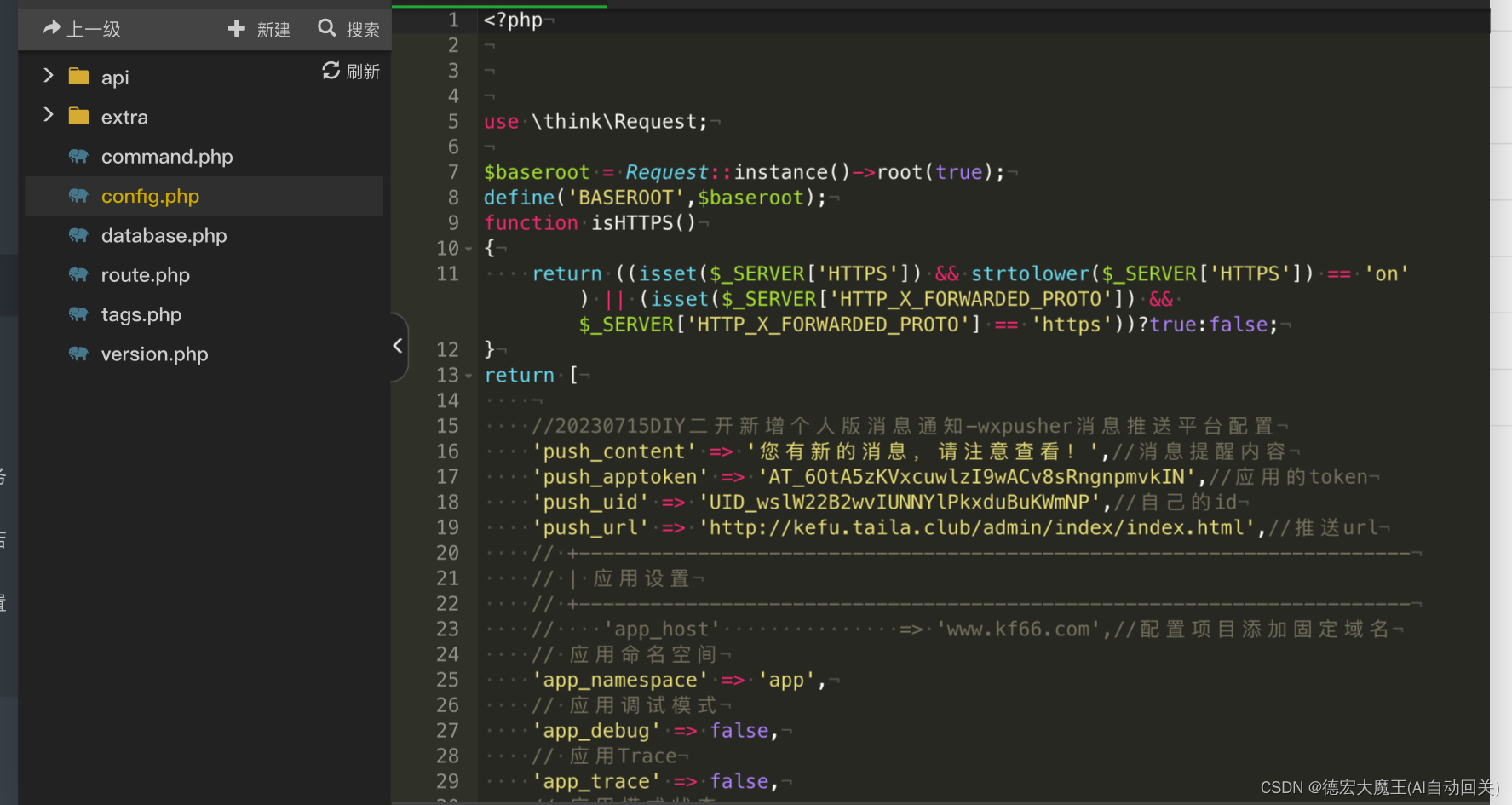Refresh the file list with 刷新

pos(351,71)
